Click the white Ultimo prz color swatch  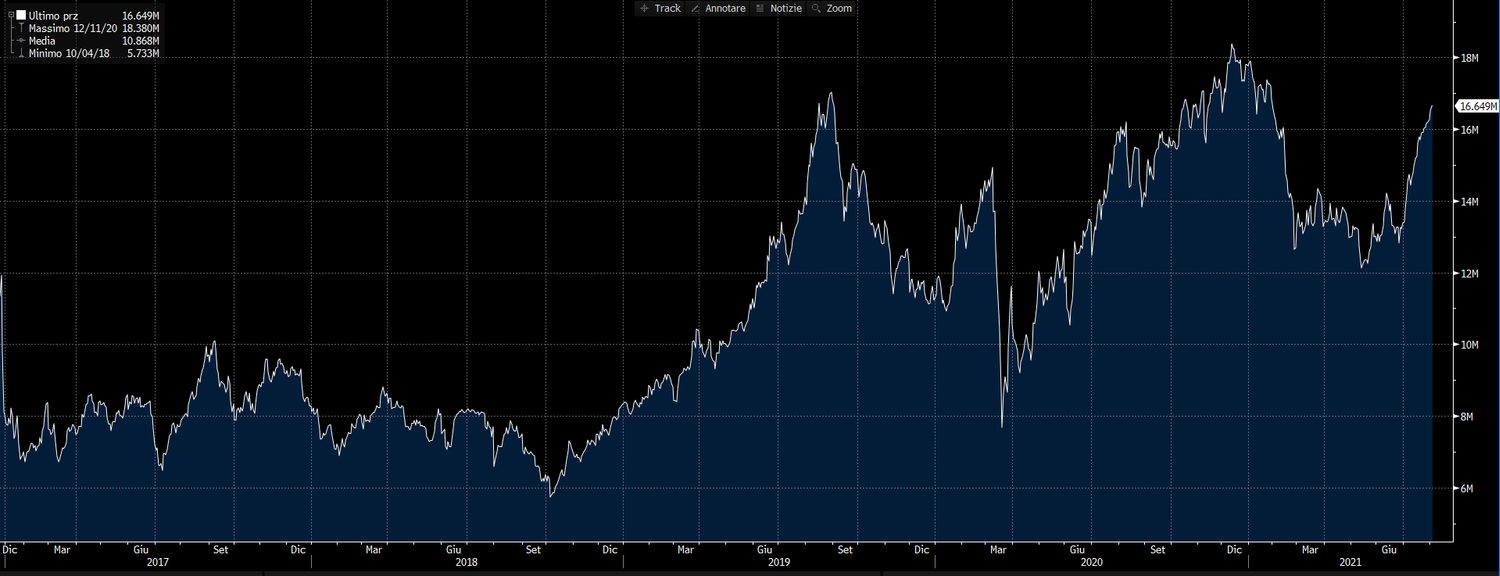21,16
